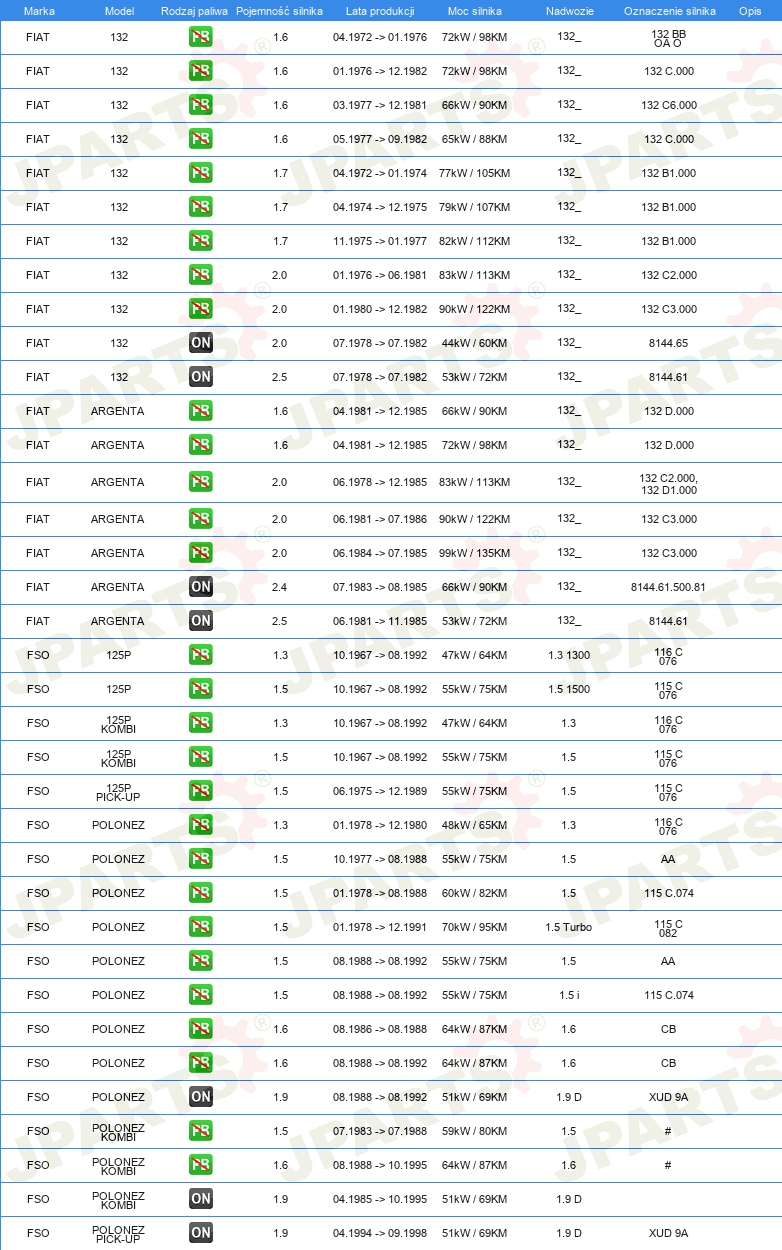
Task: Click the petrol icon in the 1.5 Turbo row
Action: [201, 927]
